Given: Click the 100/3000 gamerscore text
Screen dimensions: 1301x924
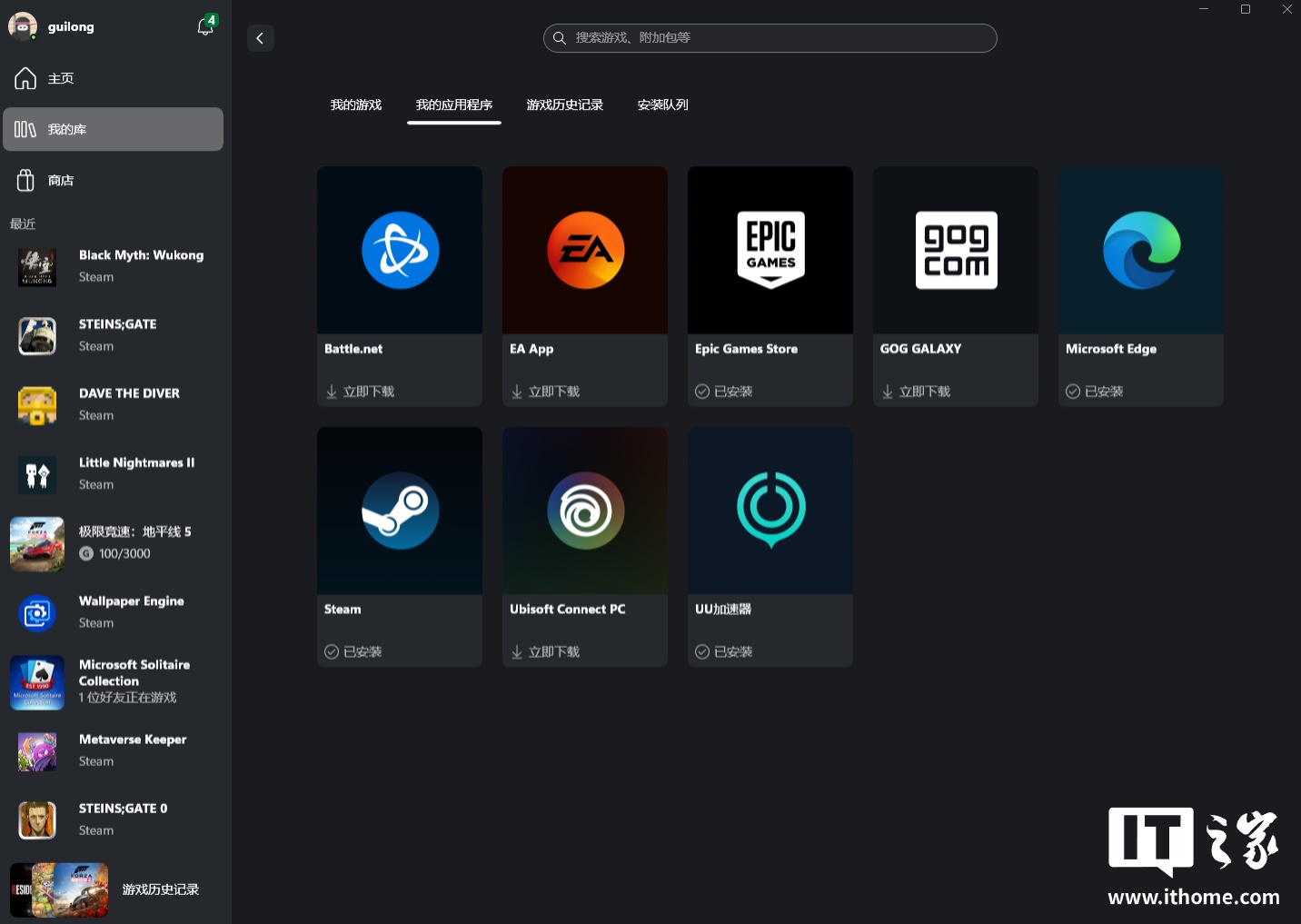Looking at the screenshot, I should click(124, 553).
